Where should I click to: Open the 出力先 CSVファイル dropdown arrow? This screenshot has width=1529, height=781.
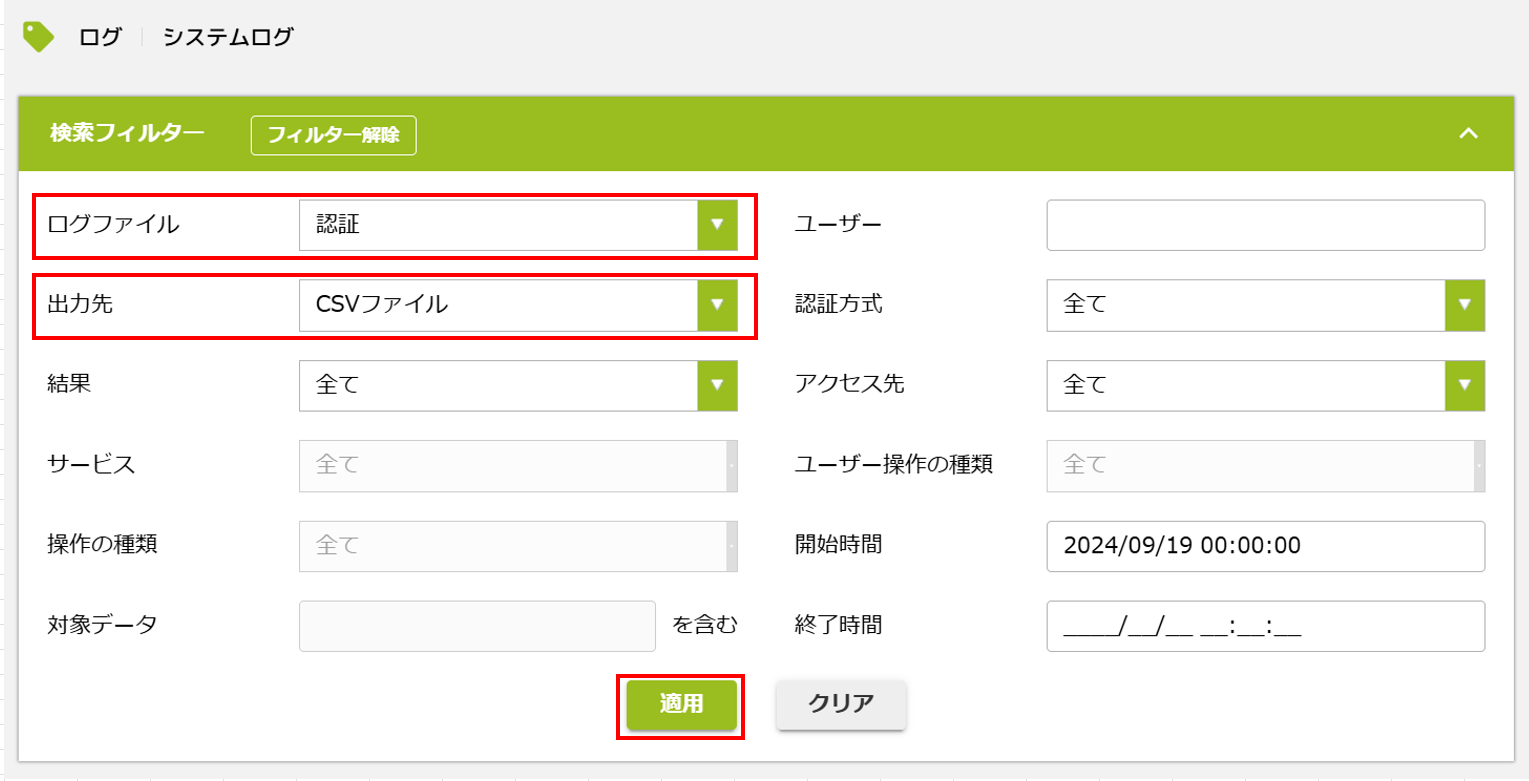click(717, 305)
